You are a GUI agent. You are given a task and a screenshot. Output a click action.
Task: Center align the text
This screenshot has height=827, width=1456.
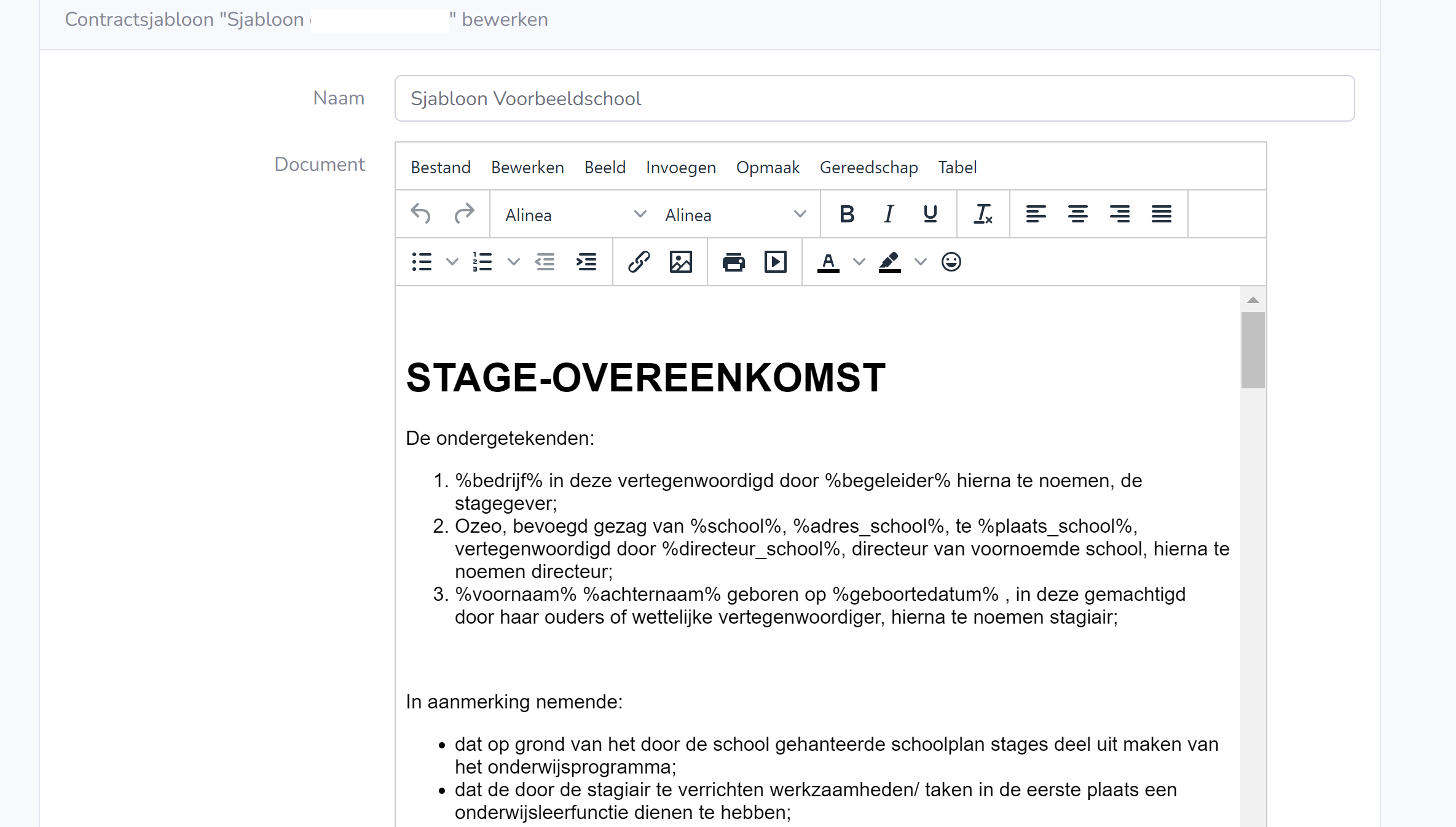click(1077, 214)
